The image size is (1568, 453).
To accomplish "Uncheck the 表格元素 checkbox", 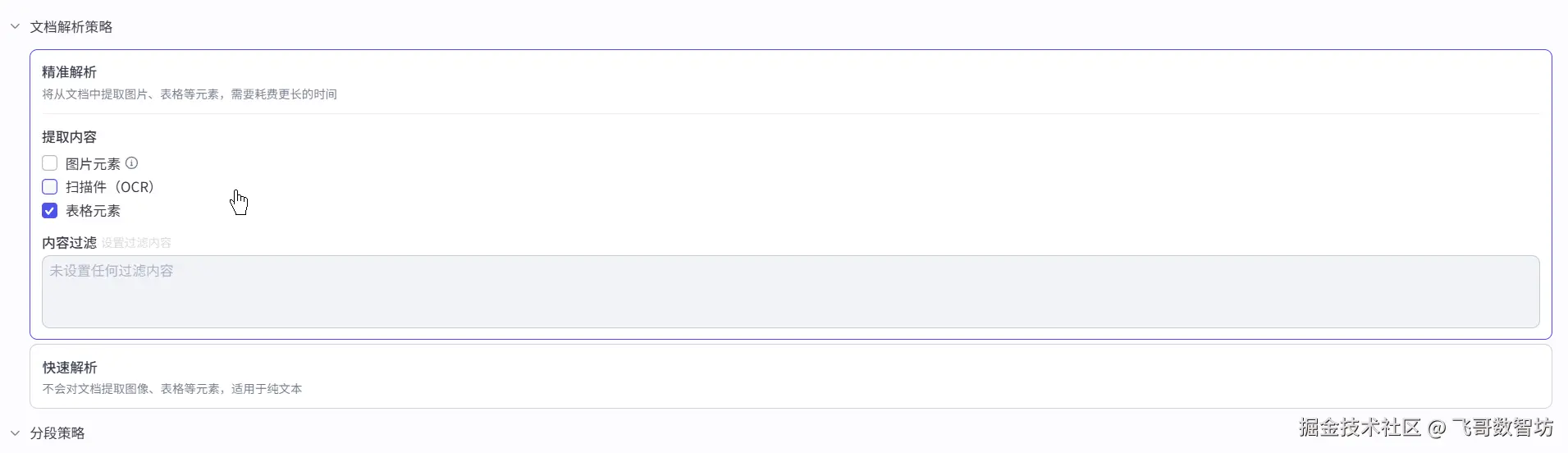I will (50, 211).
